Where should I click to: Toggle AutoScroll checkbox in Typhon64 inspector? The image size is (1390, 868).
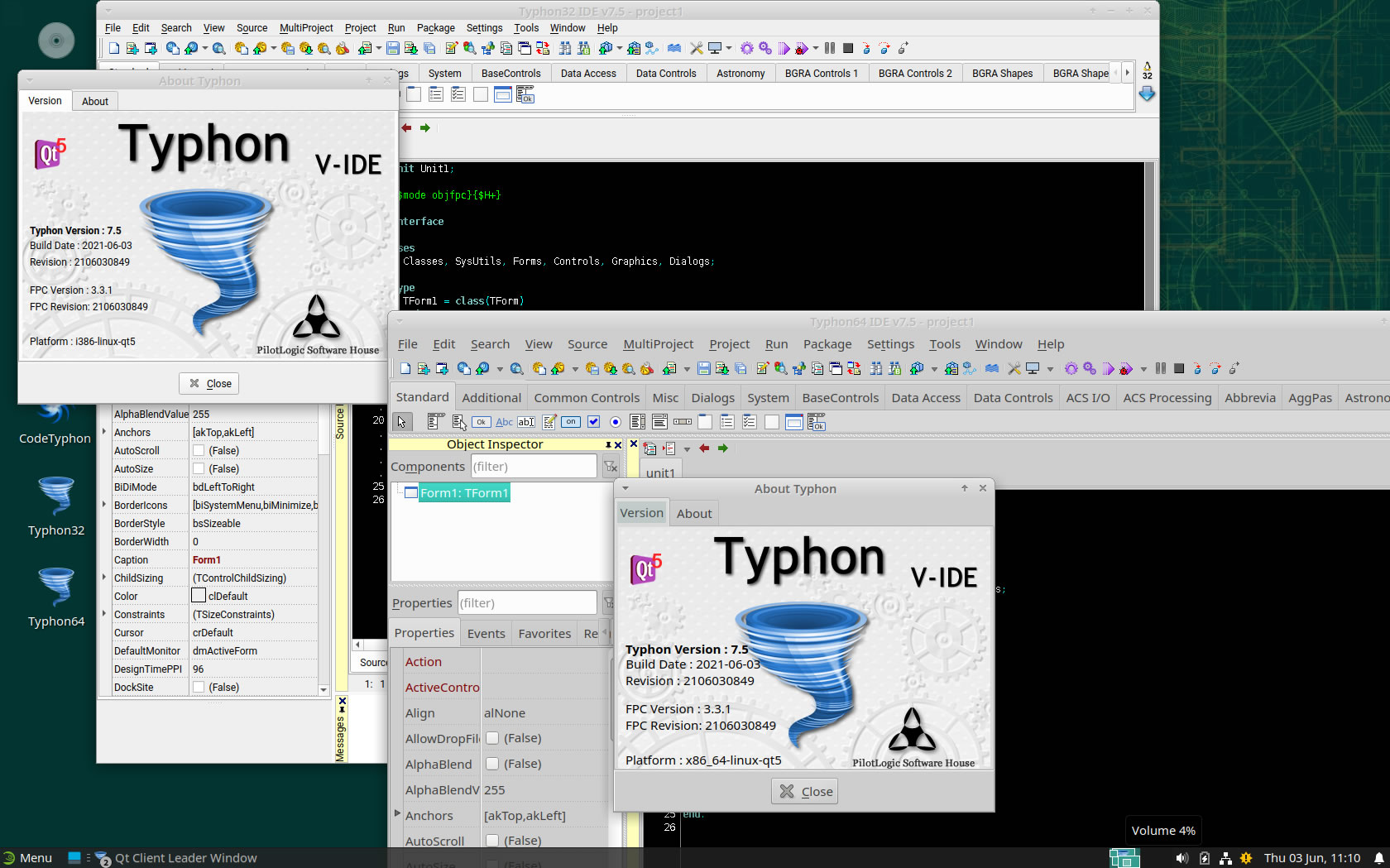pos(492,841)
